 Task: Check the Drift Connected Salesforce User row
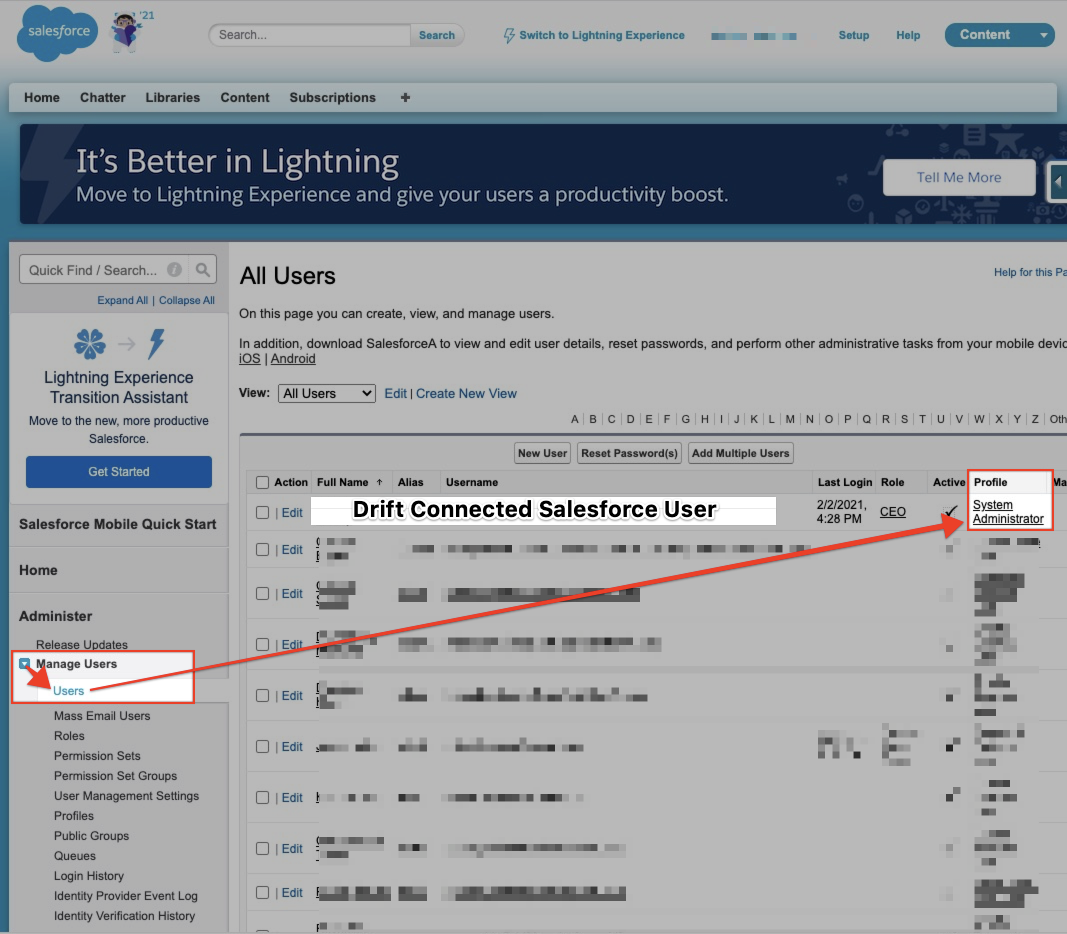(262, 512)
